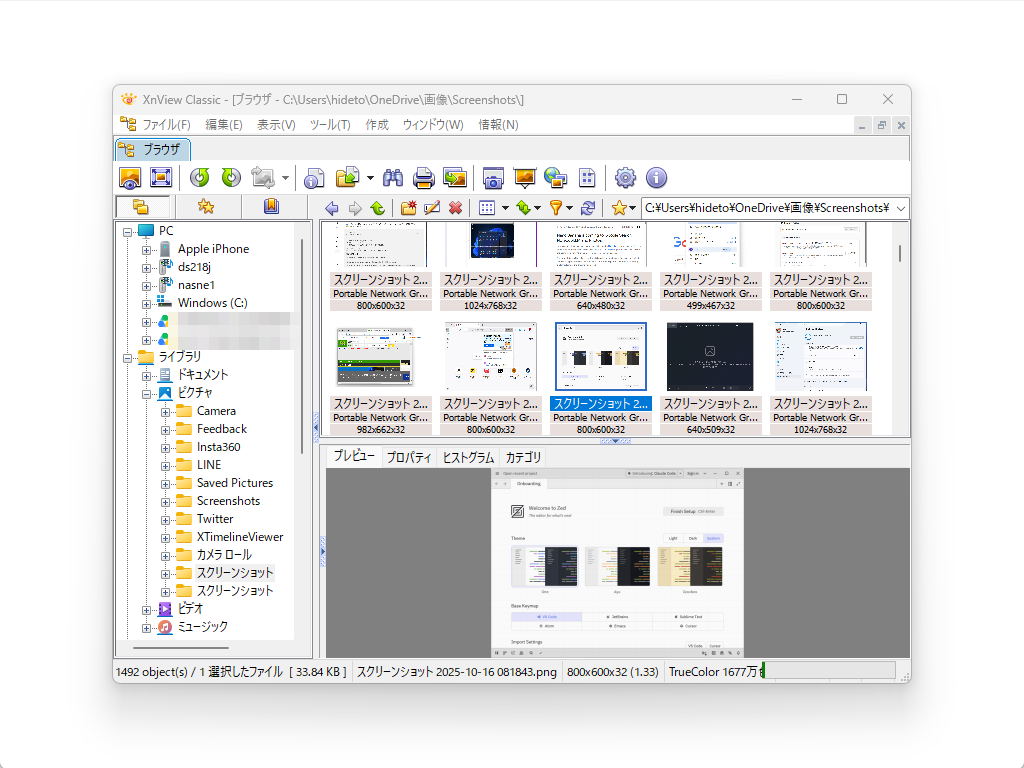Open the contact sheet icon

point(587,178)
